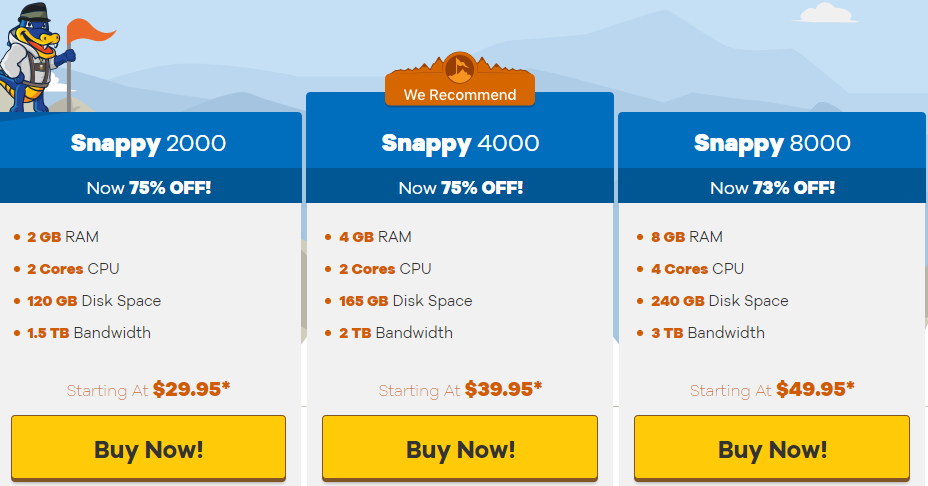
Task: Click the 120 GB Disk Space feature
Action: click(94, 301)
